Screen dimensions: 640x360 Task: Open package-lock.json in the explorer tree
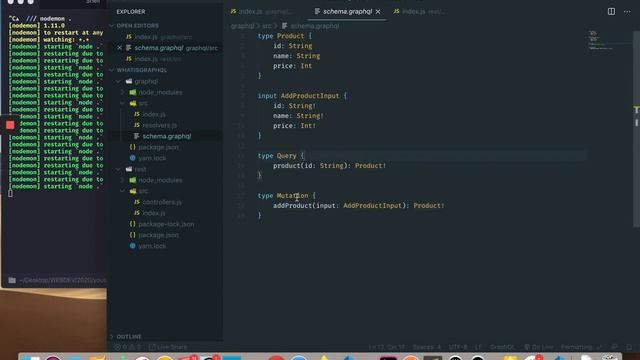click(x=166, y=224)
